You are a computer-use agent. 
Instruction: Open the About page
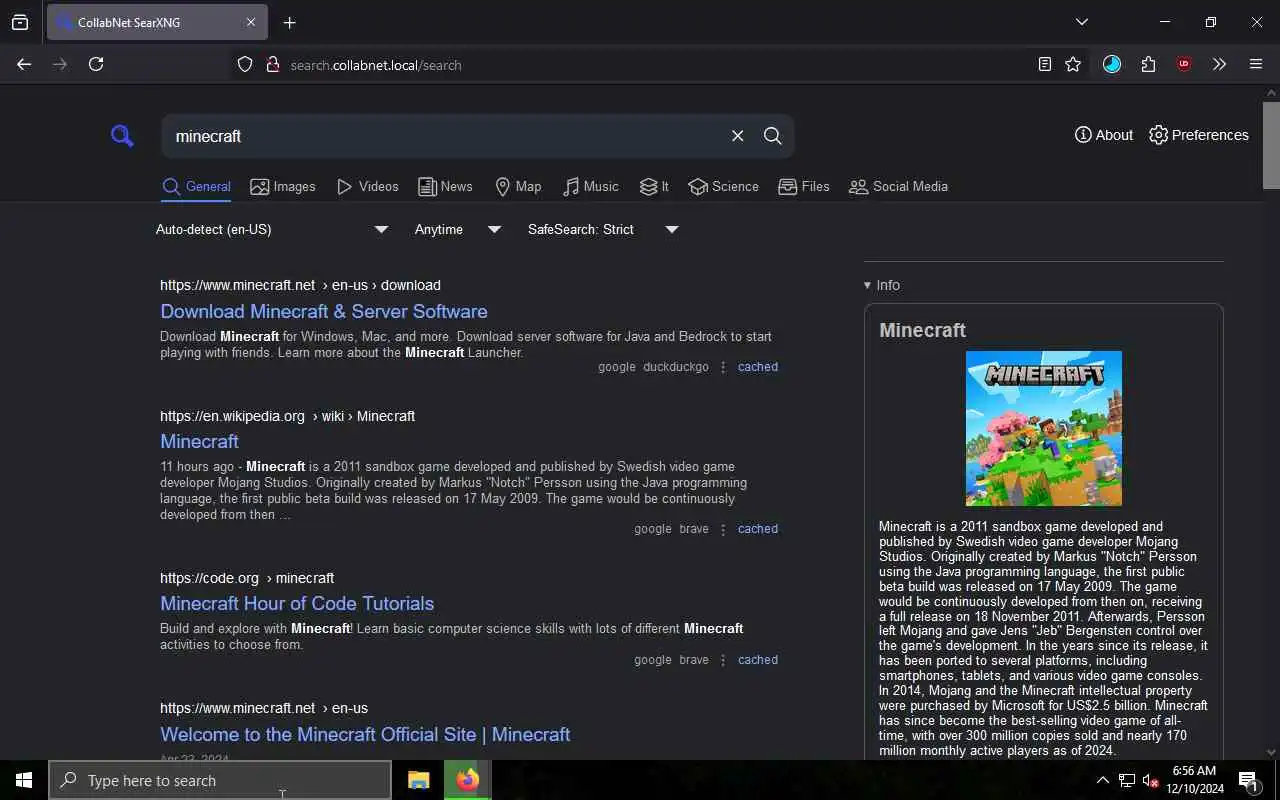coord(1104,135)
